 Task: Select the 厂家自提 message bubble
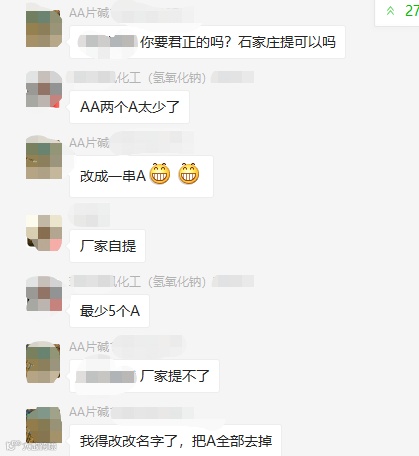click(107, 246)
